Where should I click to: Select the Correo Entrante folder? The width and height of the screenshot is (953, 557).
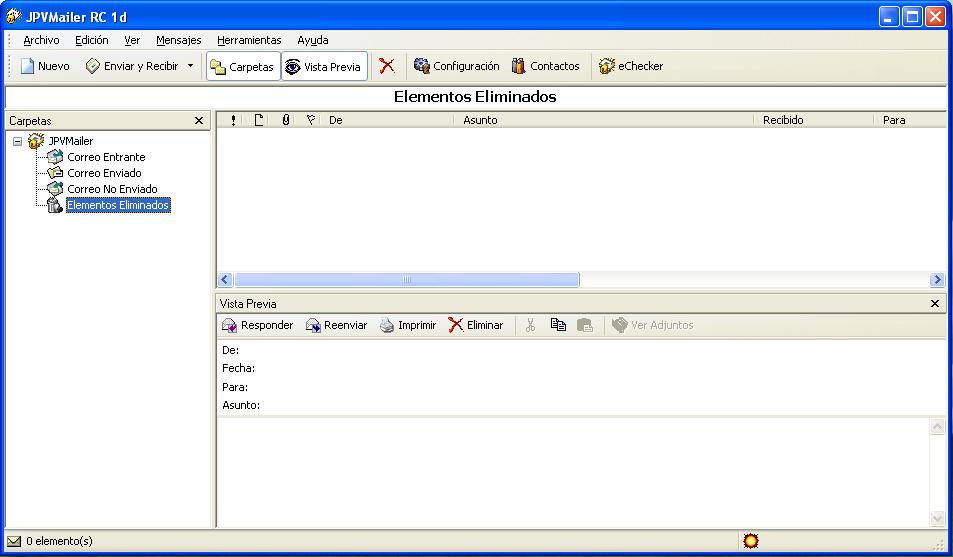[106, 157]
